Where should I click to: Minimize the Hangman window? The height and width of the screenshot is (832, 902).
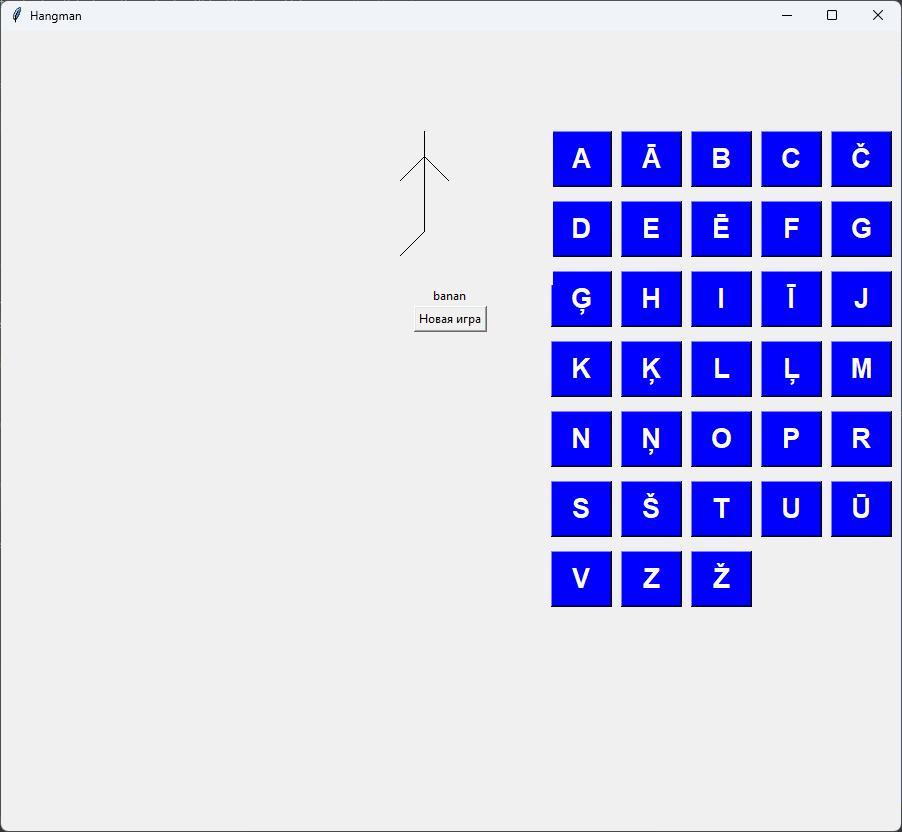click(787, 16)
